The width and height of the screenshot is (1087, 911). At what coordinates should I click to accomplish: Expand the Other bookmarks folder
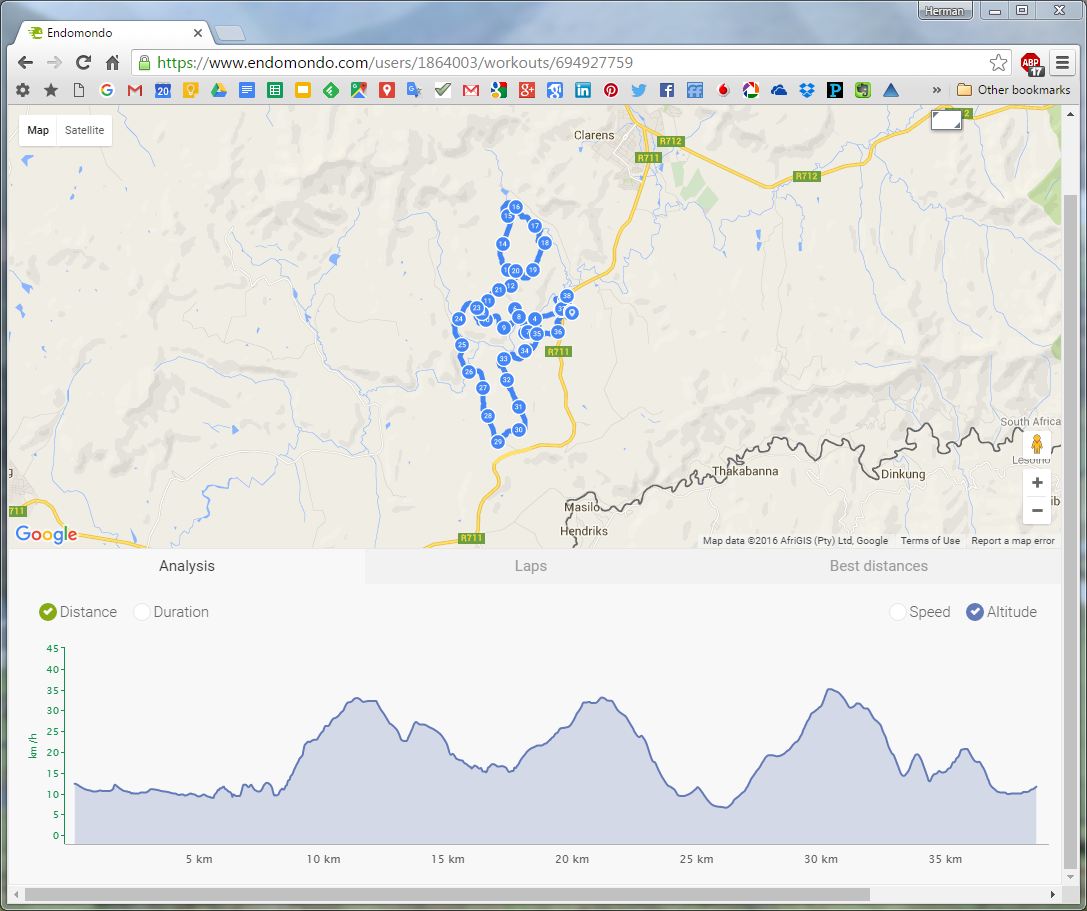click(1014, 90)
